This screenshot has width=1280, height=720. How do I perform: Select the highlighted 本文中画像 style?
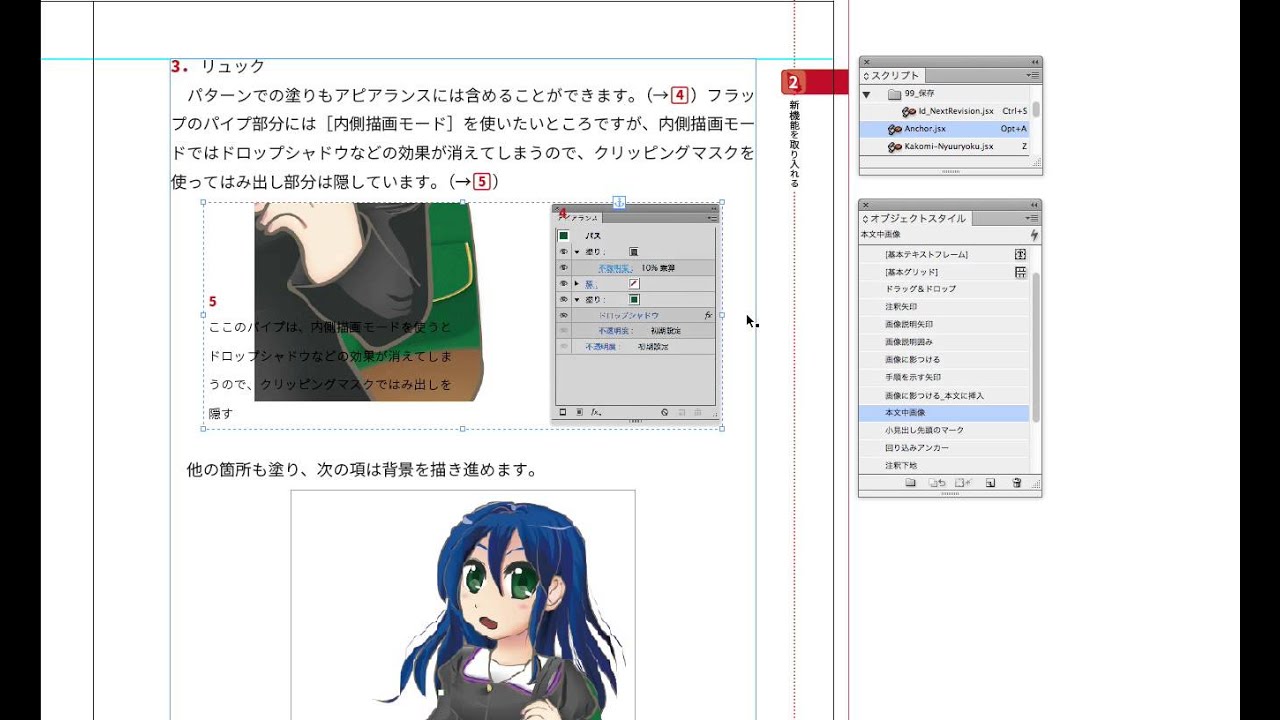tap(945, 413)
